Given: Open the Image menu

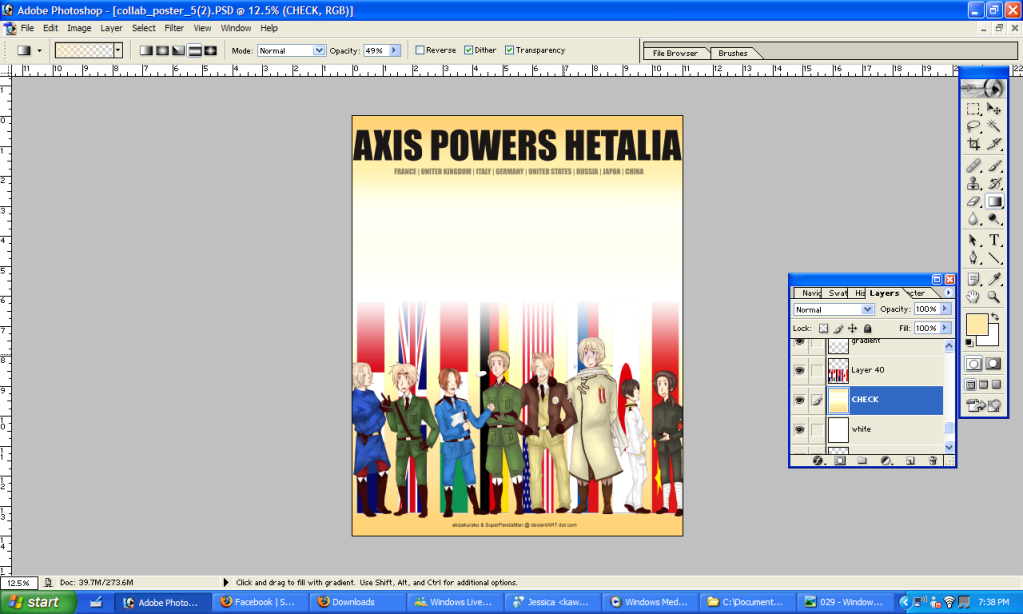Looking at the screenshot, I should 79,28.
